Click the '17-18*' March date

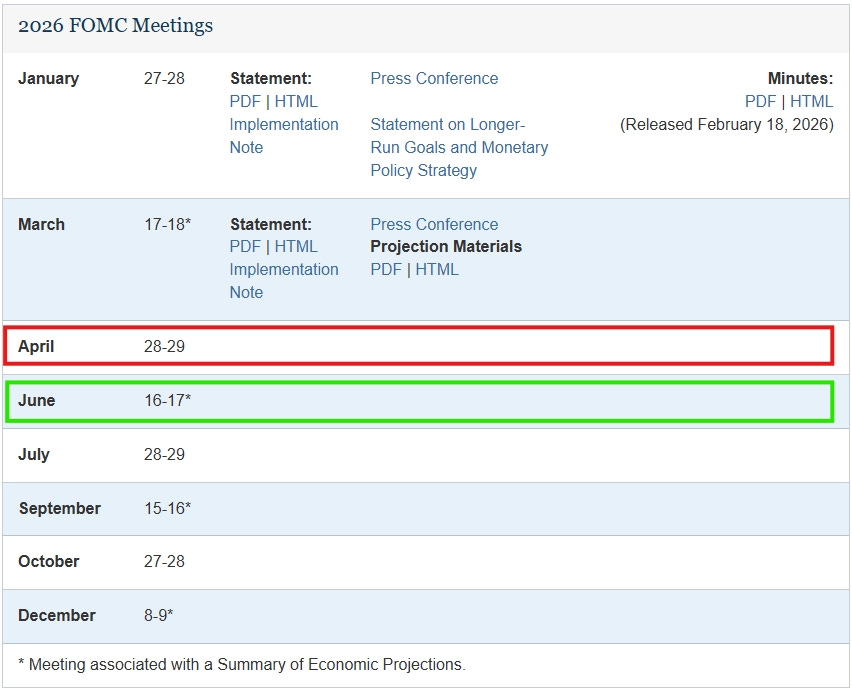pos(167,224)
